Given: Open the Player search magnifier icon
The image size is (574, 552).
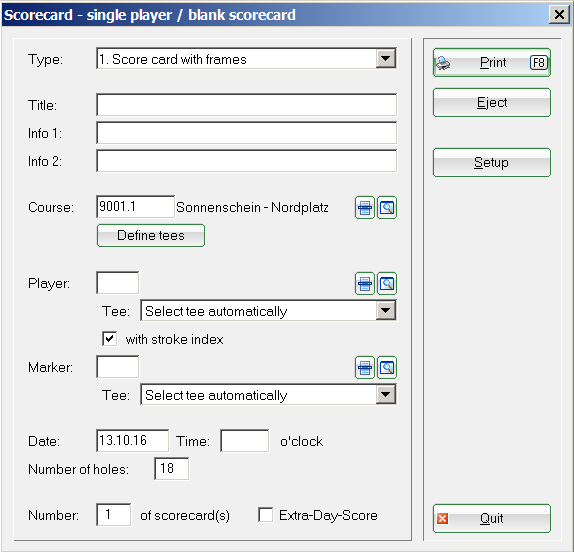Looking at the screenshot, I should click(x=387, y=283).
